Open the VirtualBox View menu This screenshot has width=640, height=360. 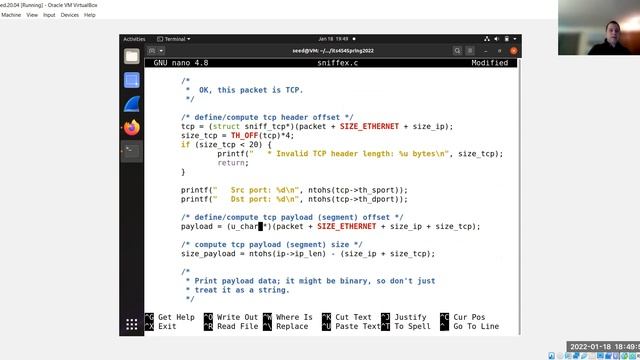(x=32, y=15)
